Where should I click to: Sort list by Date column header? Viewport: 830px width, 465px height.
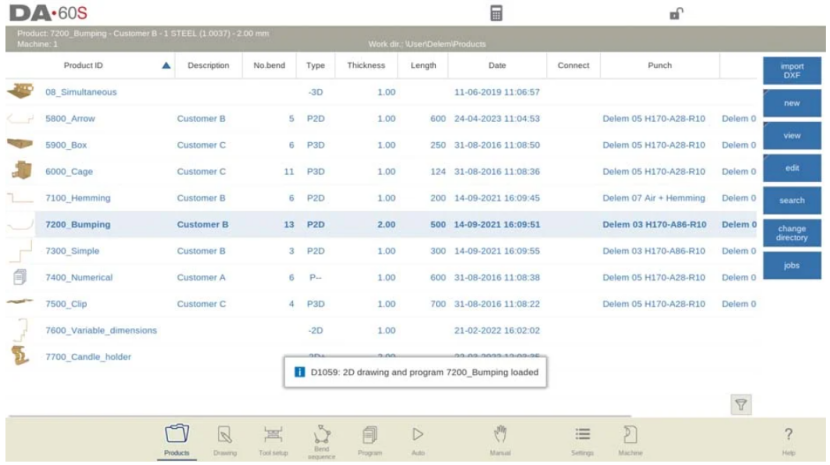click(497, 66)
